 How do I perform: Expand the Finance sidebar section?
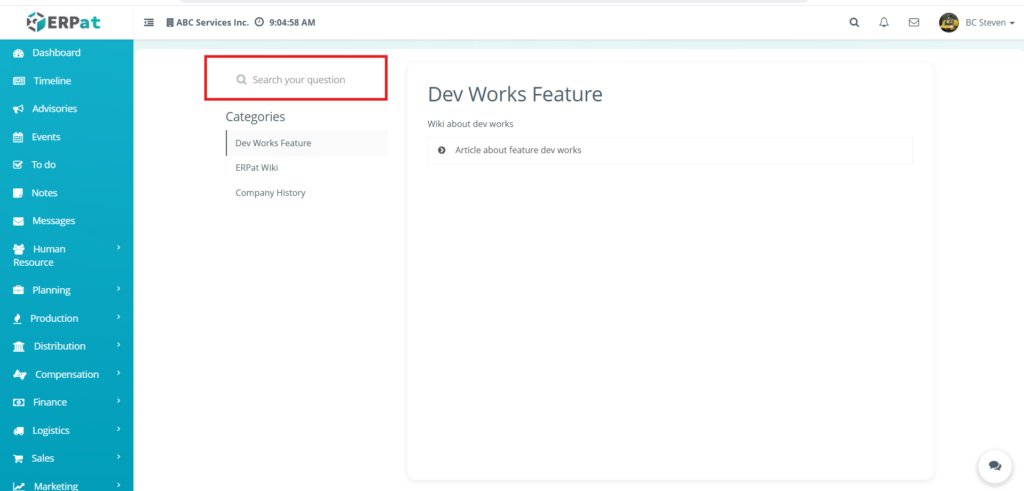click(x=65, y=402)
